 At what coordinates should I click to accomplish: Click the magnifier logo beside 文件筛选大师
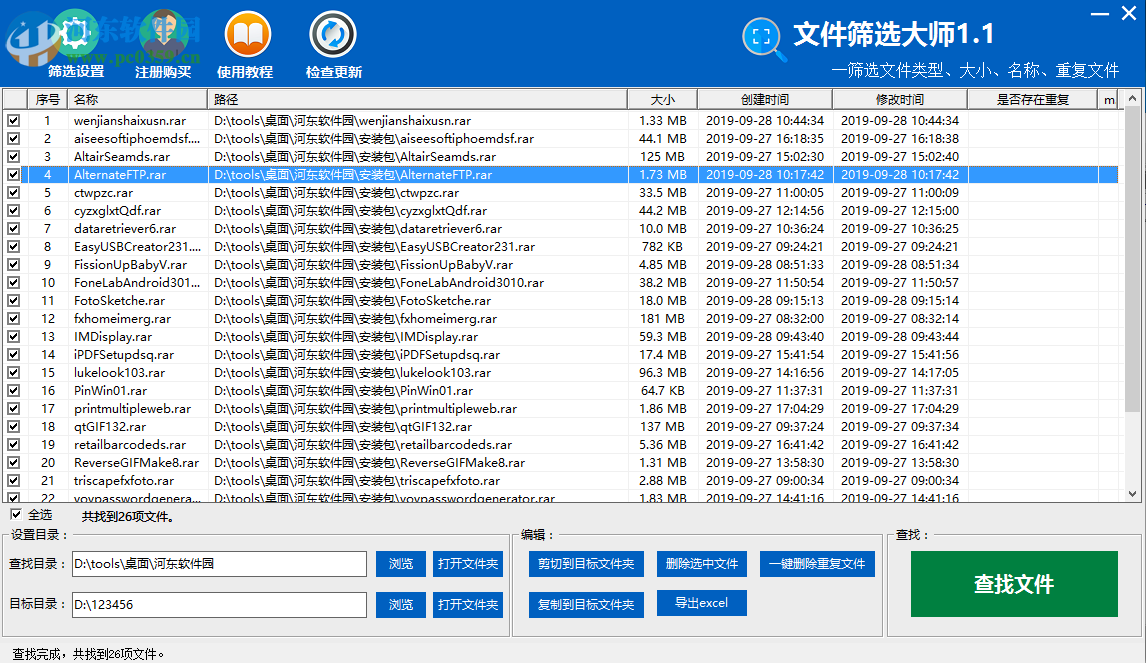click(764, 39)
